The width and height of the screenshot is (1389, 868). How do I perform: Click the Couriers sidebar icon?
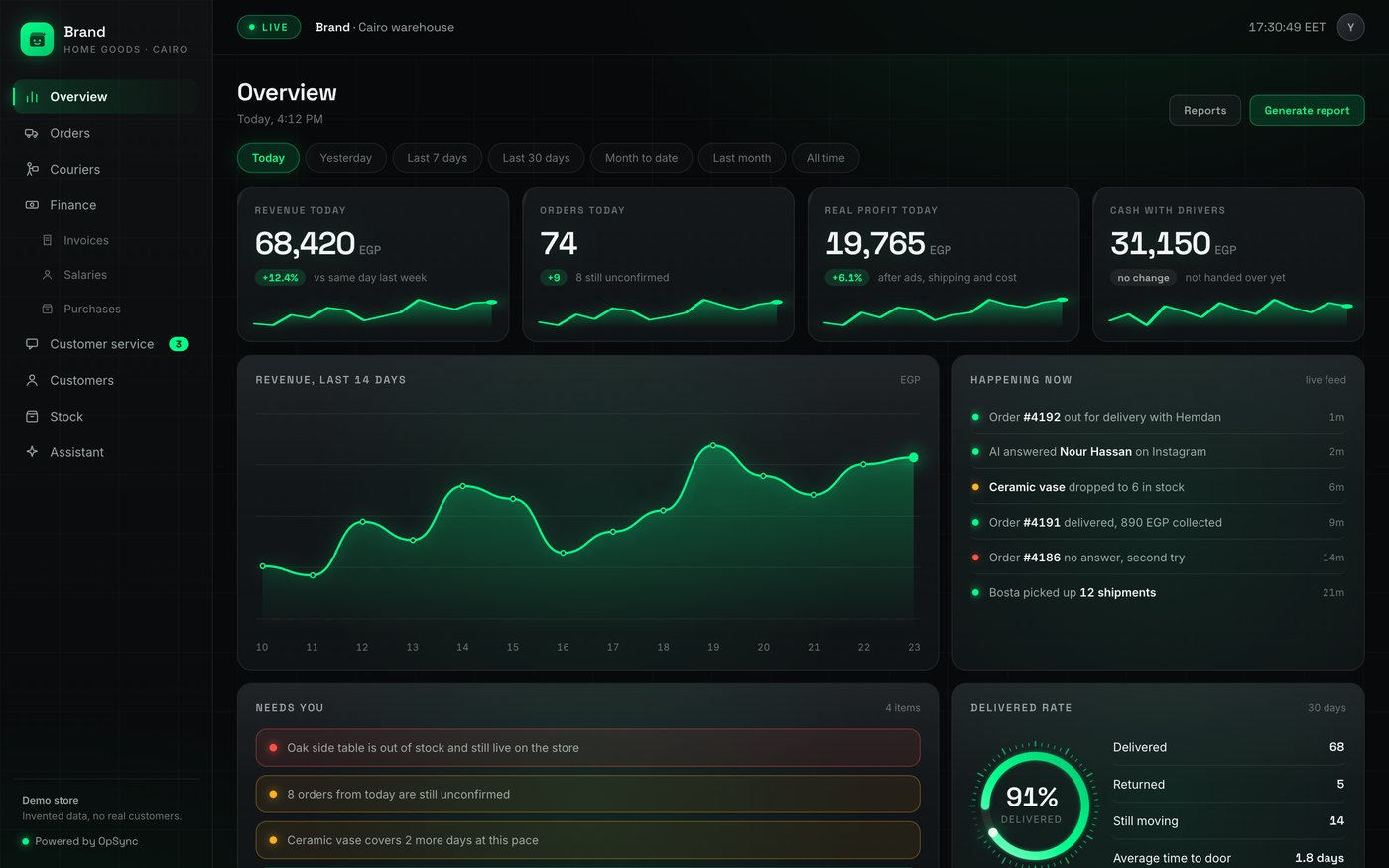pos(32,169)
